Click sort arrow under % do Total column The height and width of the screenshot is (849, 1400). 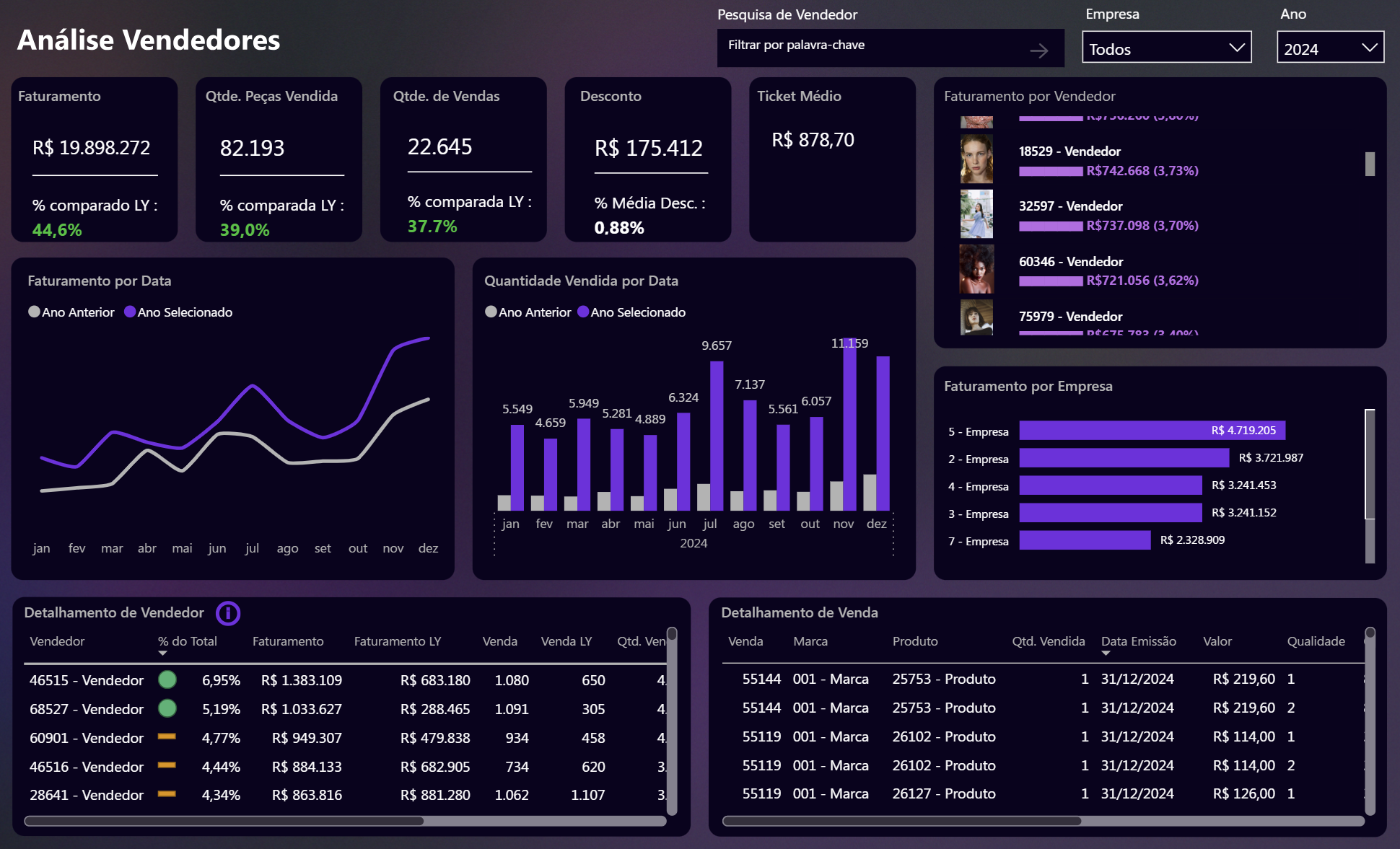point(162,654)
